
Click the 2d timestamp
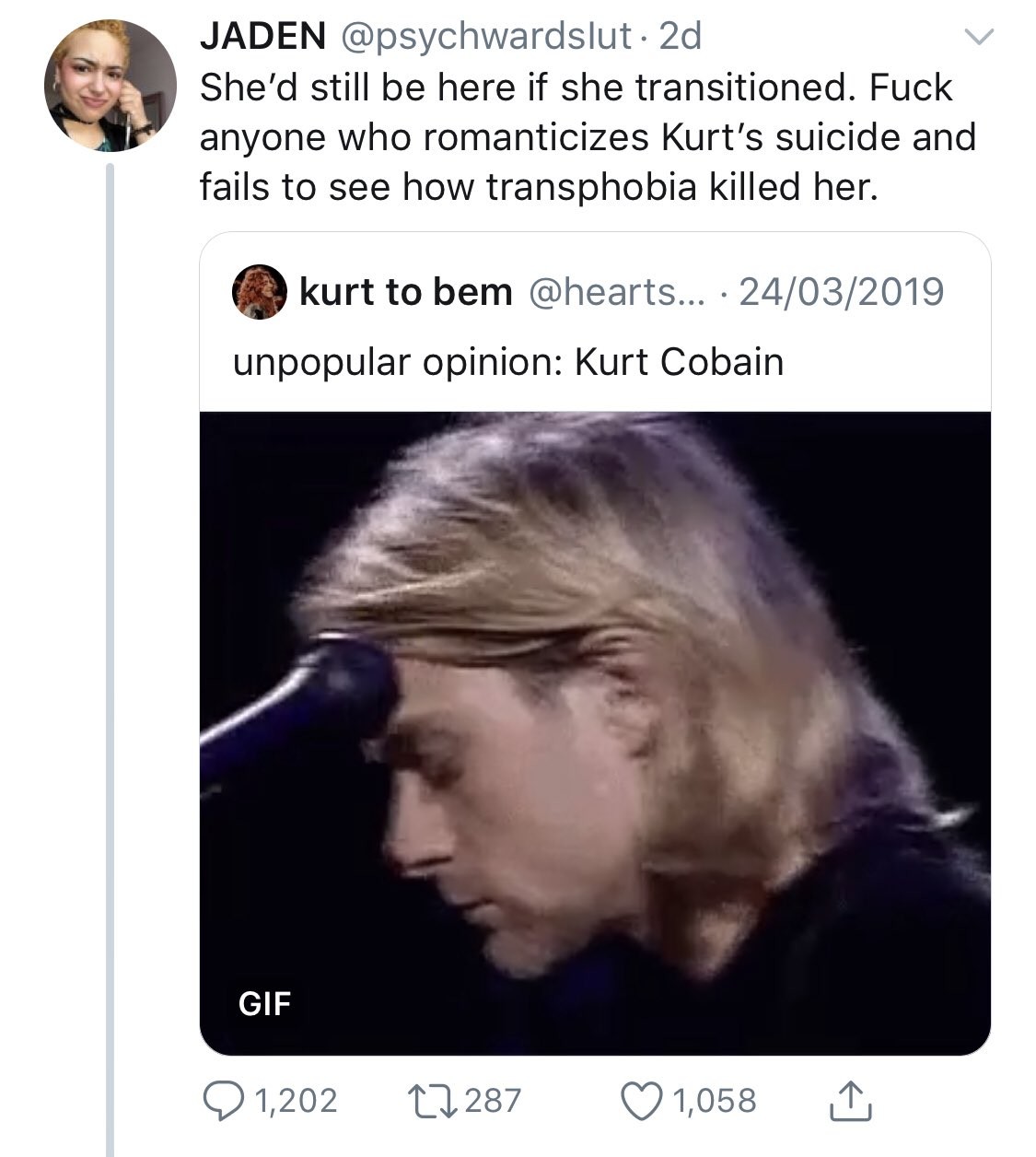[681, 37]
